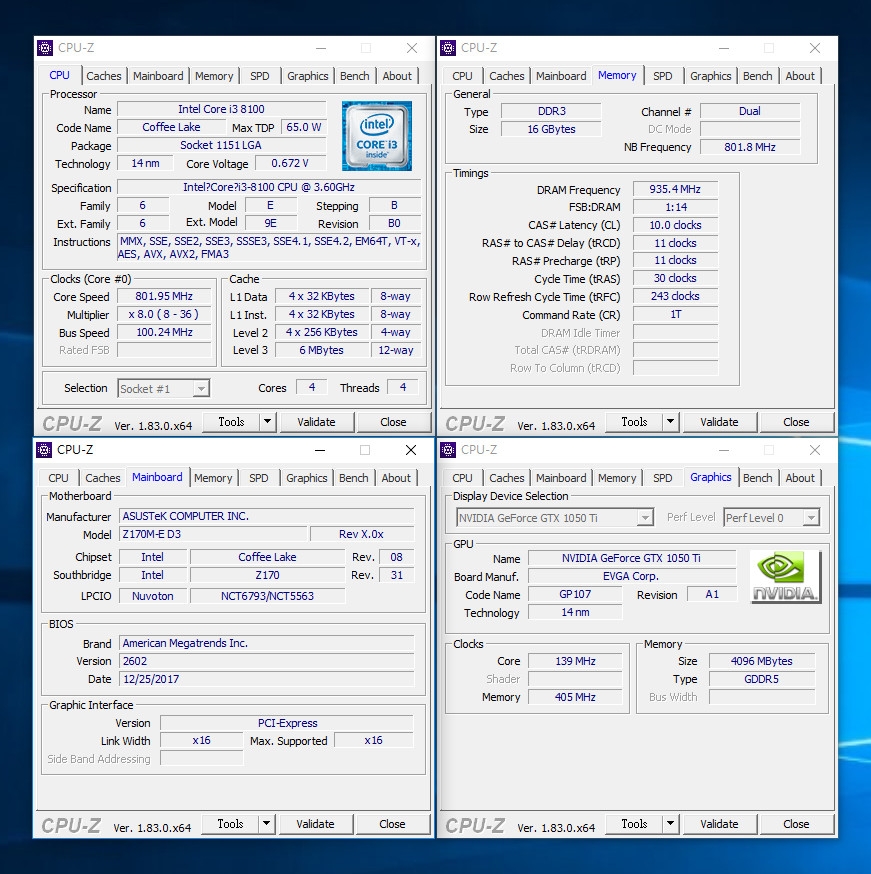871x874 pixels.
Task: Click the GPU memory size 4096 MBytes value
Action: click(762, 661)
